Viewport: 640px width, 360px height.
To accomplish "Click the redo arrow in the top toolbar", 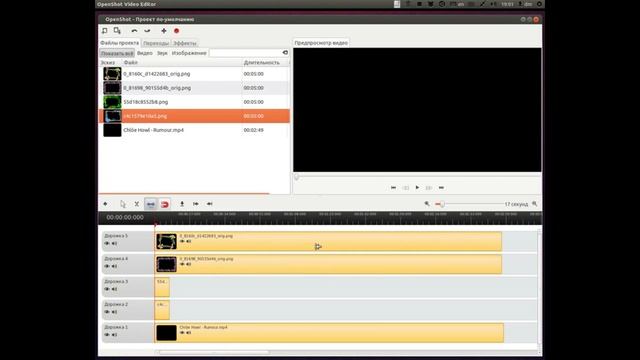I will 147,31.
